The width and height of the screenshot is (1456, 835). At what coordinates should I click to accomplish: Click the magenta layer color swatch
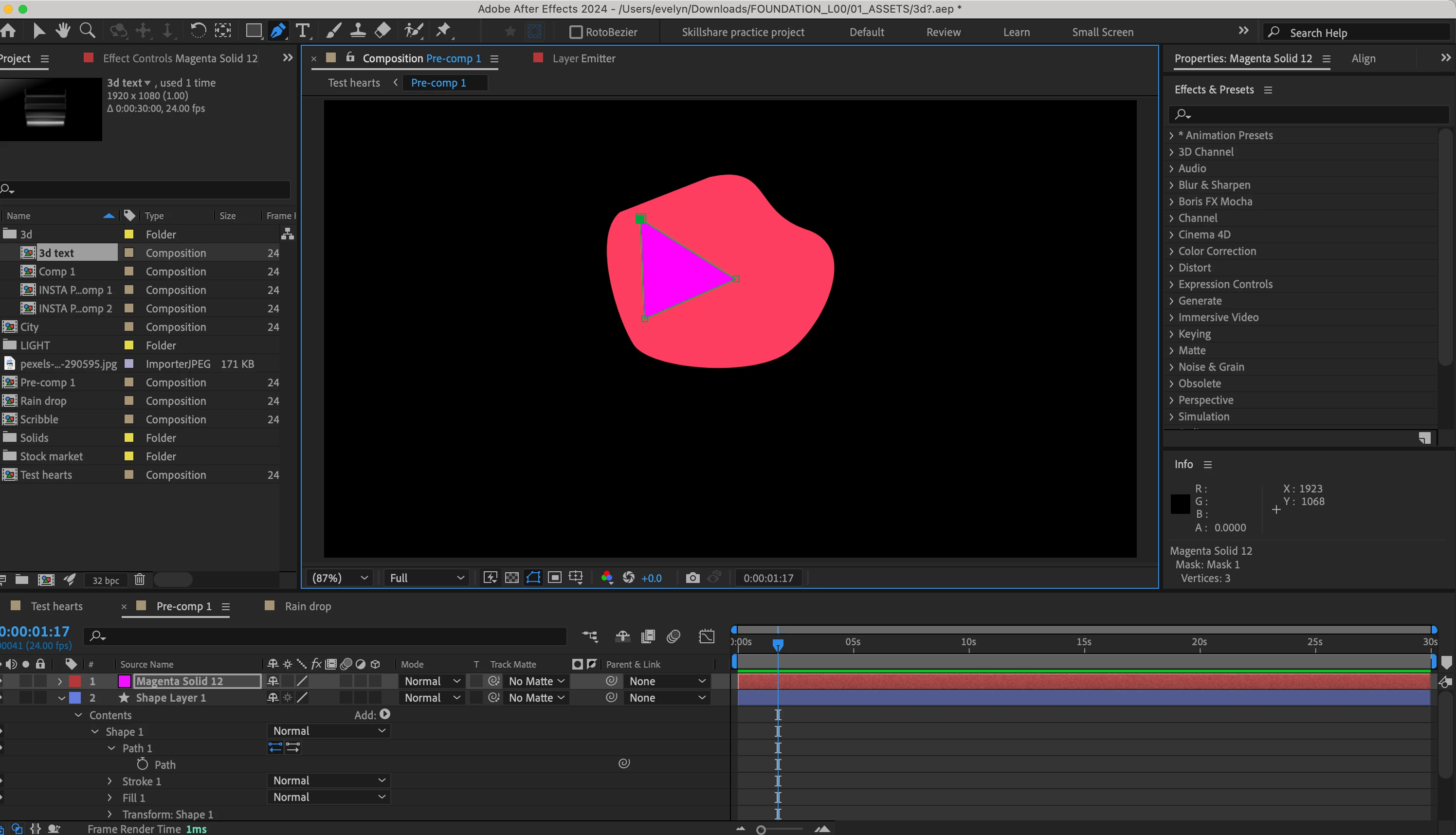[124, 681]
